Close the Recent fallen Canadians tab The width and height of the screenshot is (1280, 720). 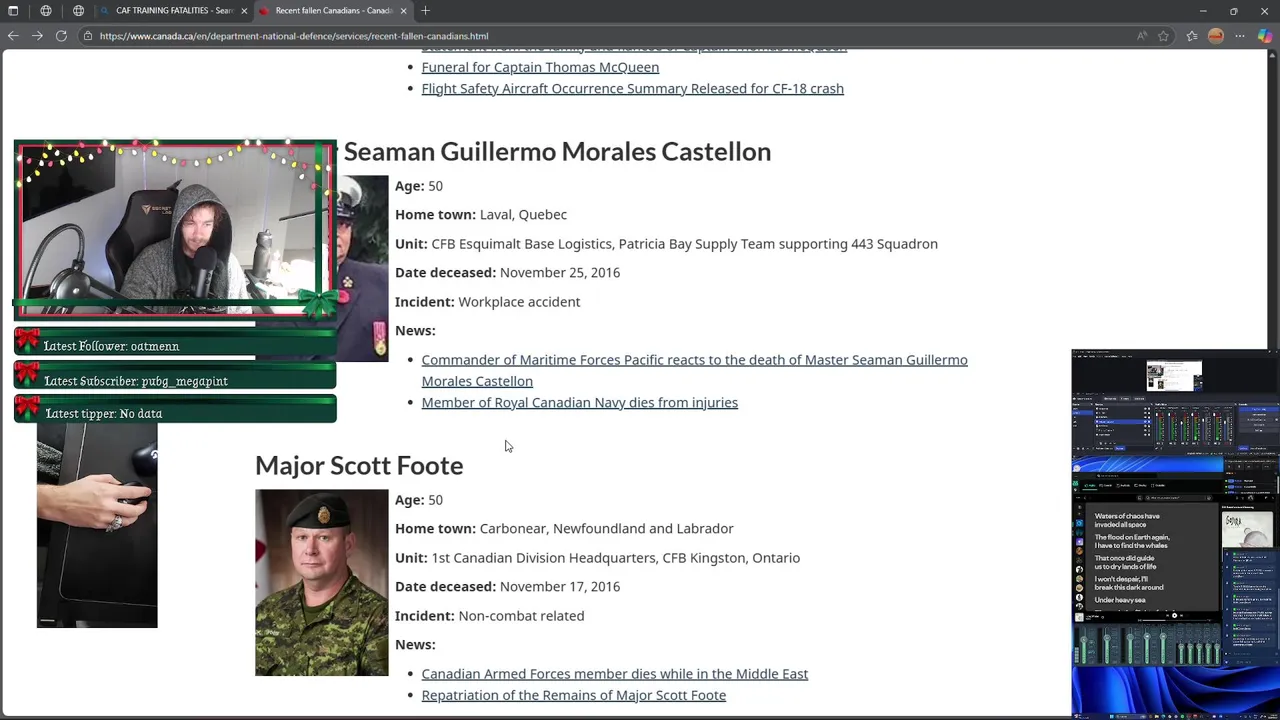403,10
